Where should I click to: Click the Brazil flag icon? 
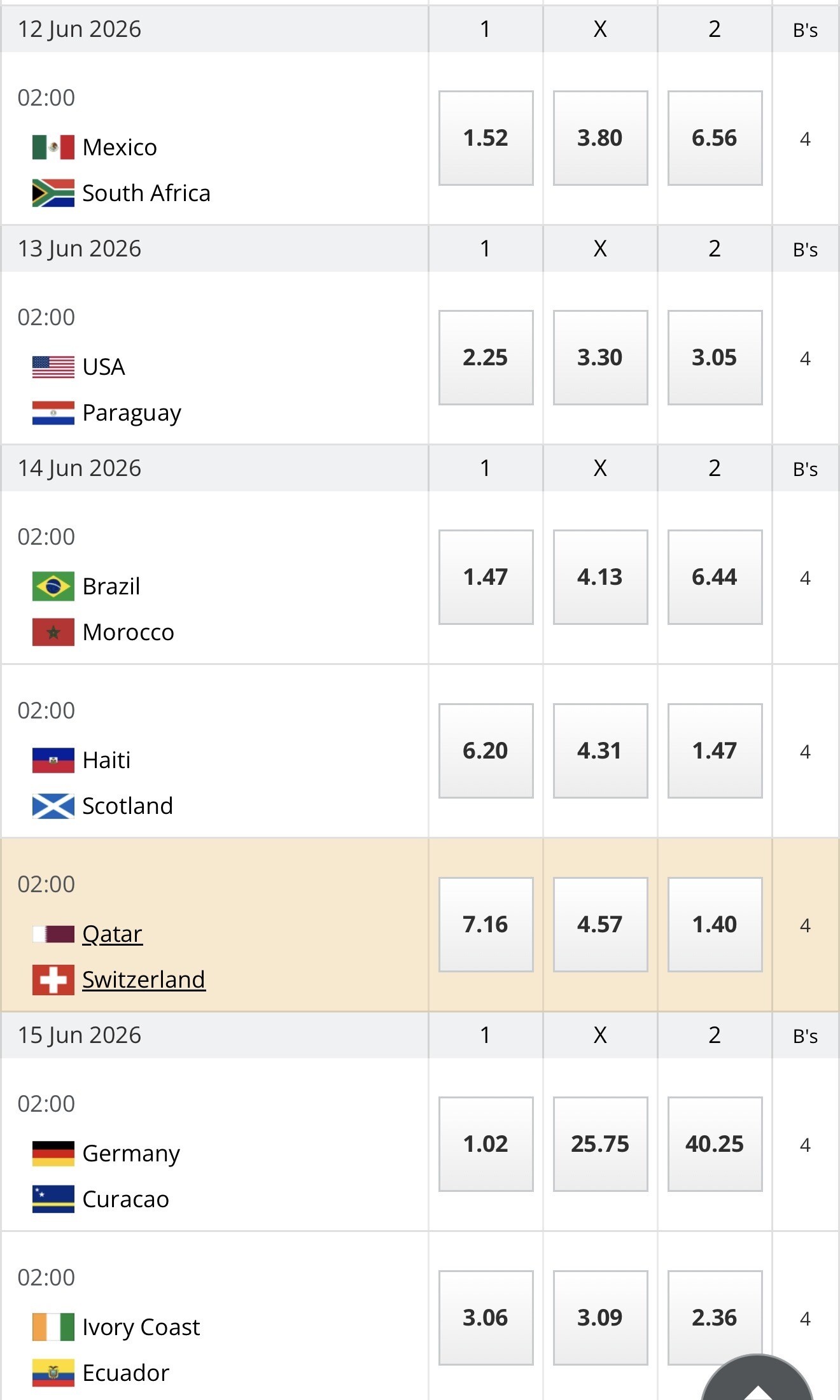(x=53, y=586)
